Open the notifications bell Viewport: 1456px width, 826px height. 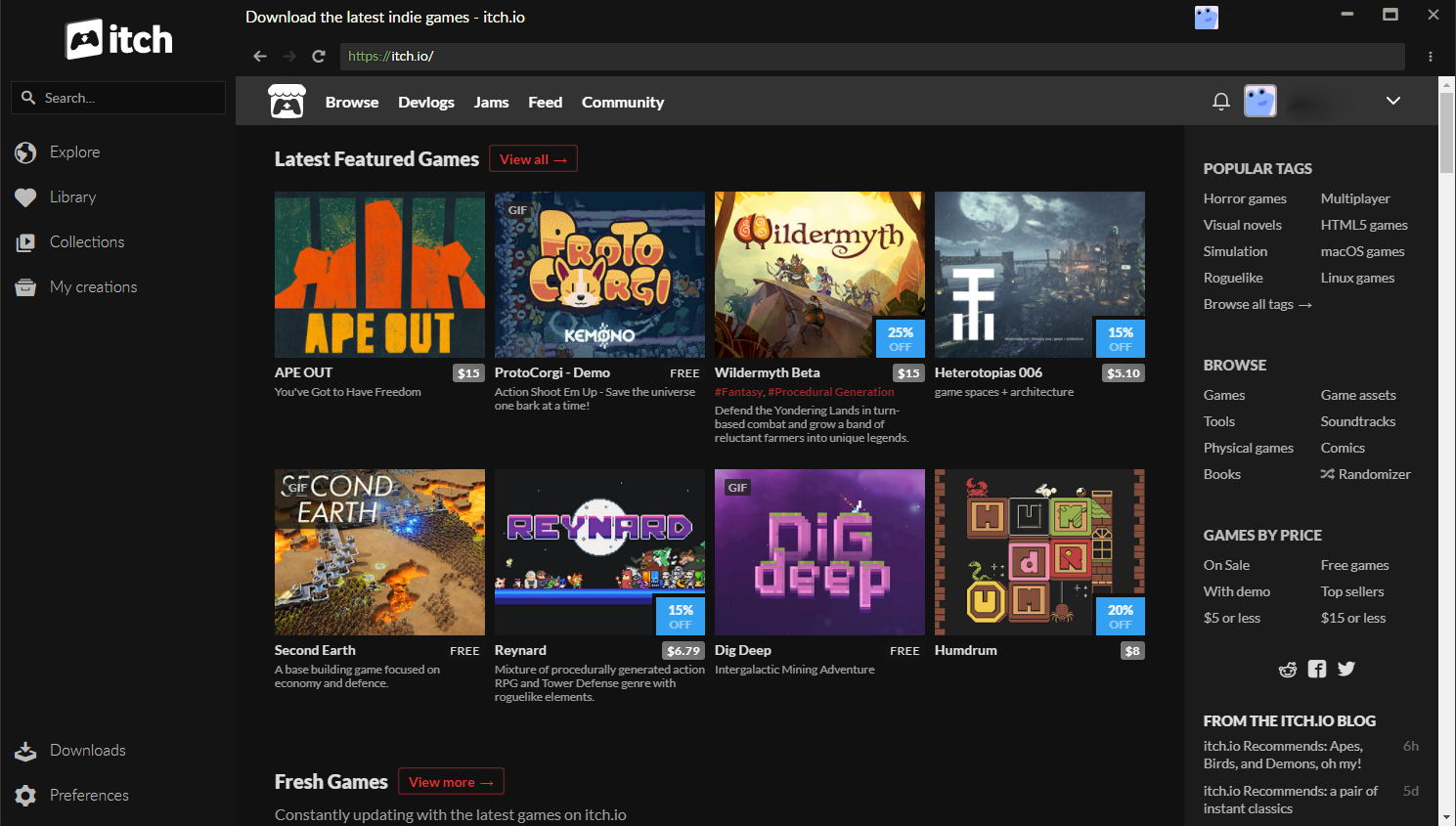pos(1220,101)
